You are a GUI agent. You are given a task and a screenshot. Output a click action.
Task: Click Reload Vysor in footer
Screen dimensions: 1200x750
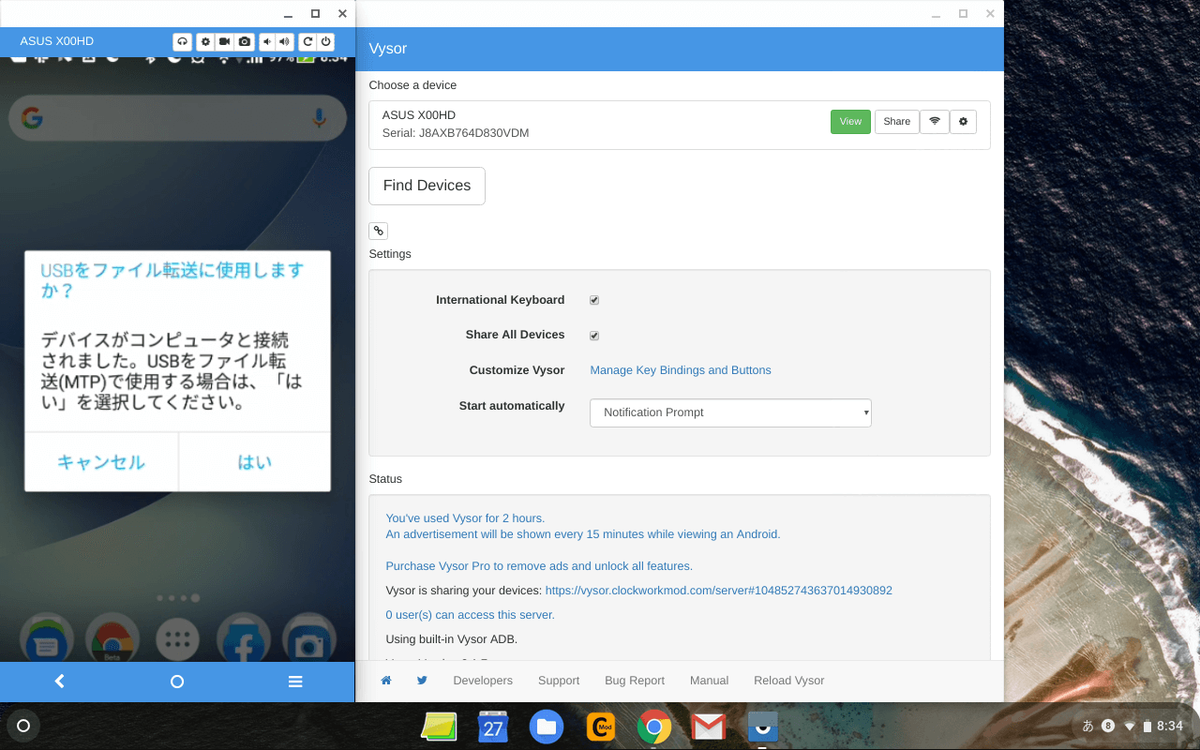[x=789, y=680]
